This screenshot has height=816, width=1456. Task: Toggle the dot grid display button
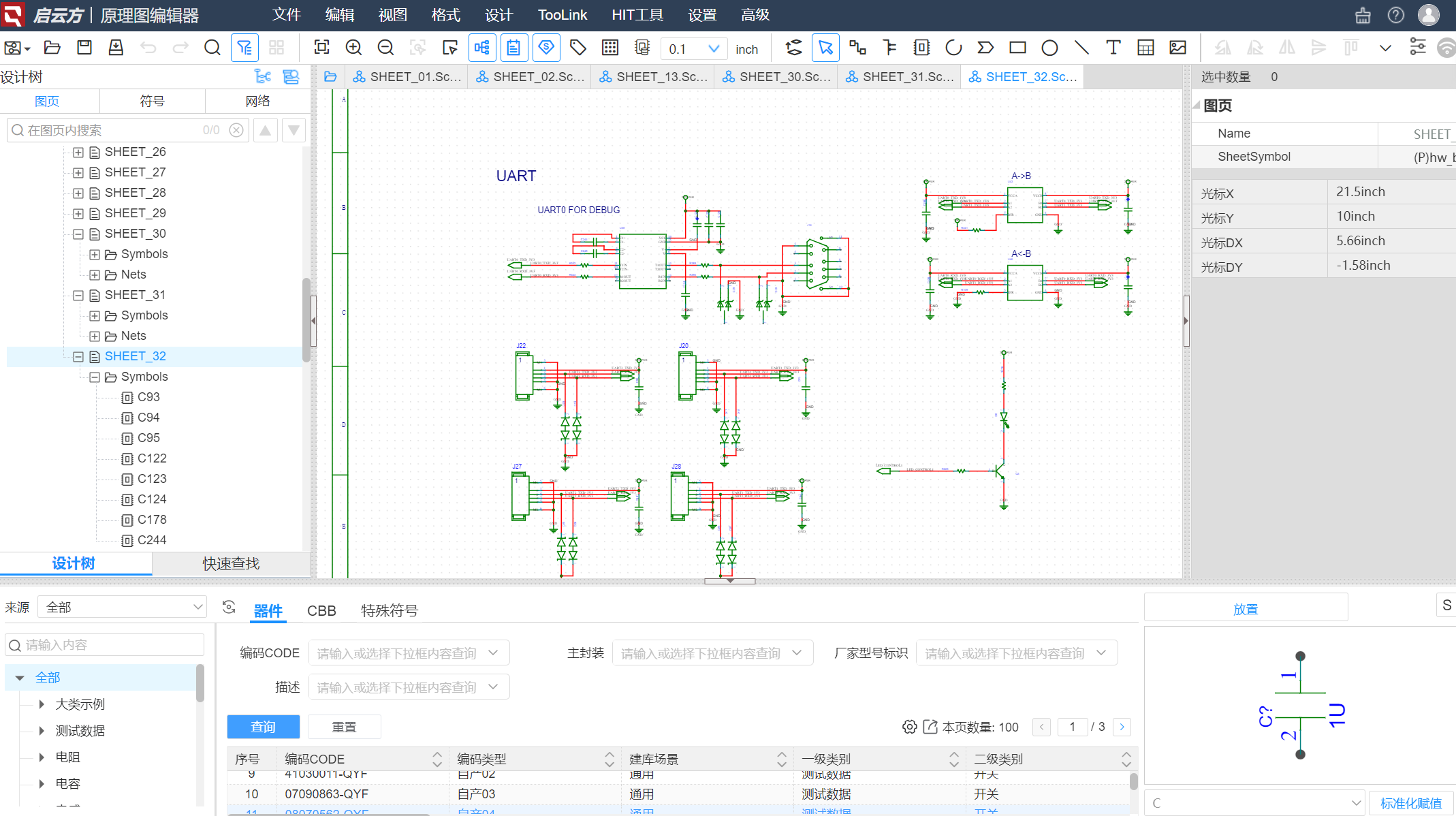pyautogui.click(x=610, y=48)
